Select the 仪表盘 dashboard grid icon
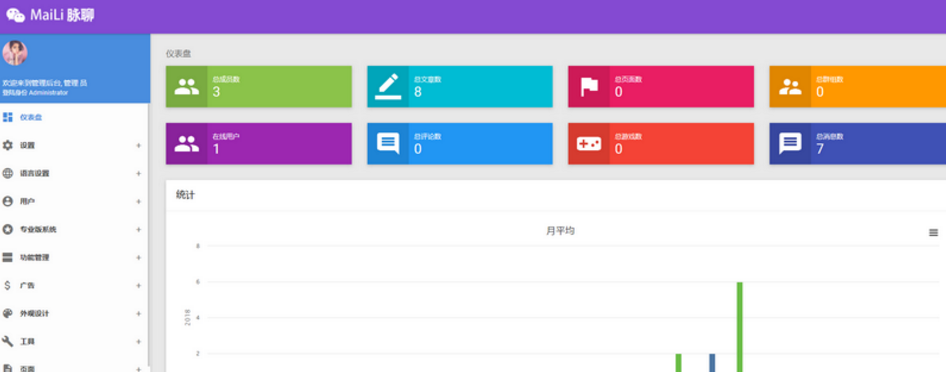Screen dimensions: 946x372 click(8, 117)
